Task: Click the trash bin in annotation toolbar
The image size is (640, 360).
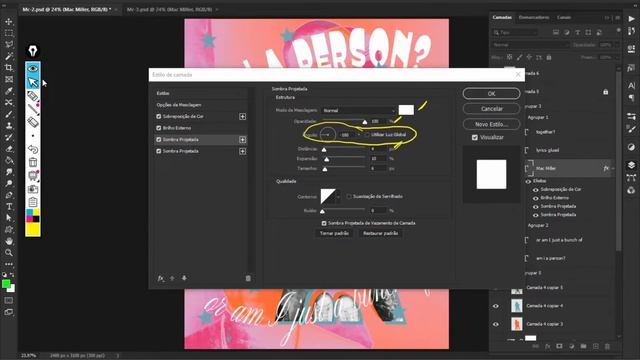Action: point(33,162)
